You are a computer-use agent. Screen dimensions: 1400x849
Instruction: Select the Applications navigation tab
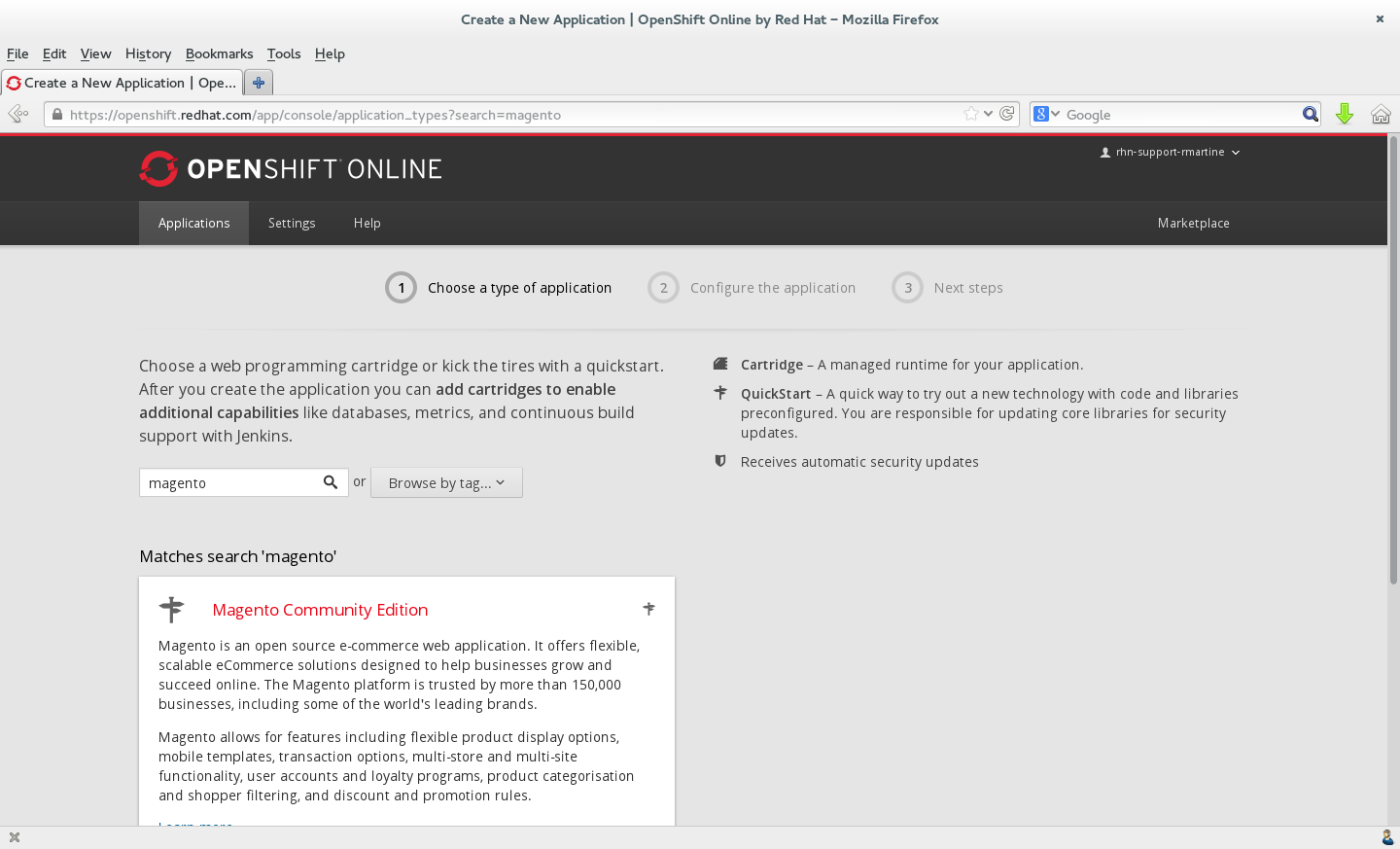point(193,223)
